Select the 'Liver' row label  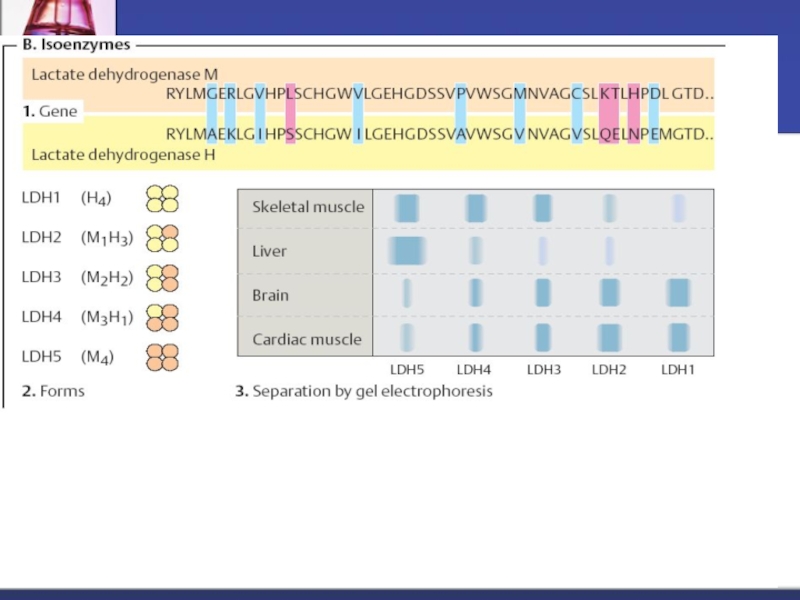(x=269, y=251)
